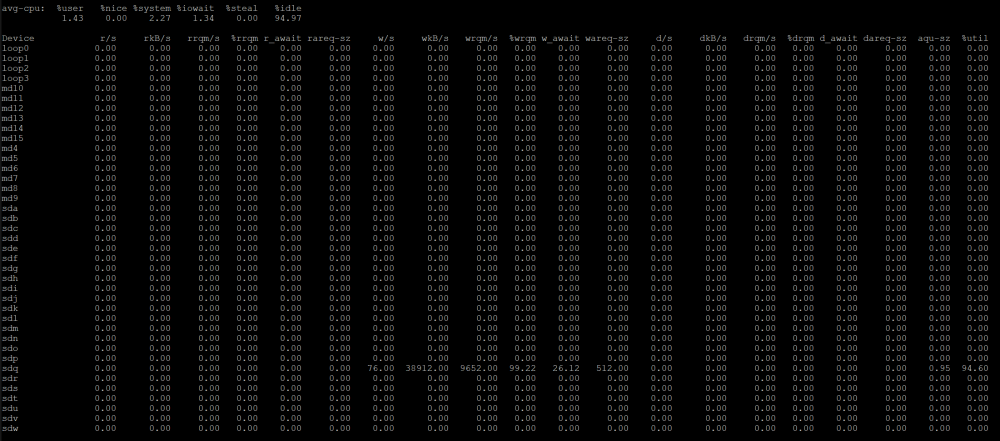Screen dimensions: 1000x441
Task: Select the md7 device name
Action: pos(10,178)
